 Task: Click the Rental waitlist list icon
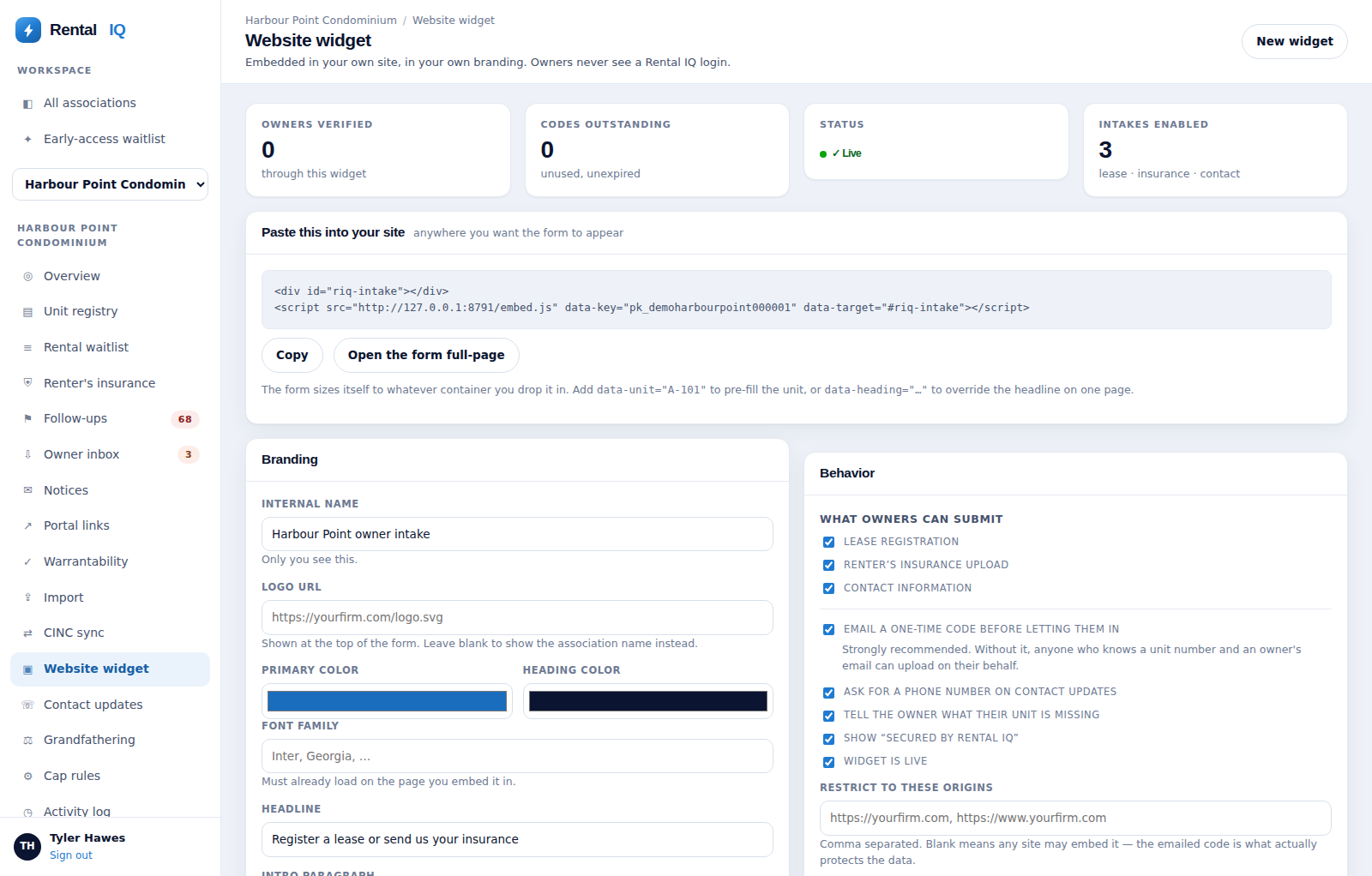[27, 348]
